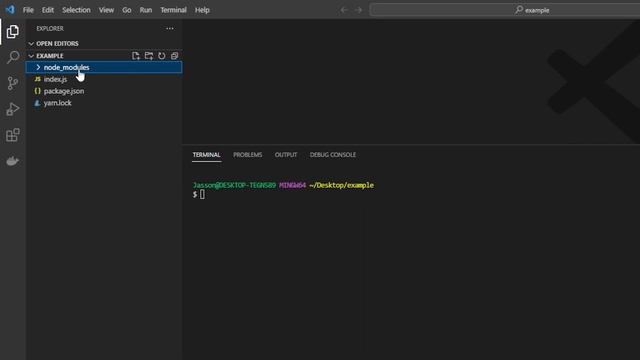Open the View menu
The height and width of the screenshot is (360, 640).
click(106, 10)
